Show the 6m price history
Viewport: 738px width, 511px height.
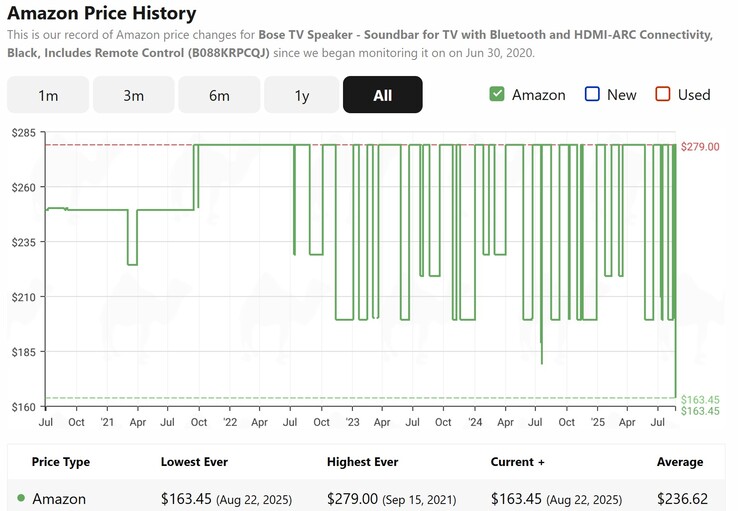pos(219,95)
